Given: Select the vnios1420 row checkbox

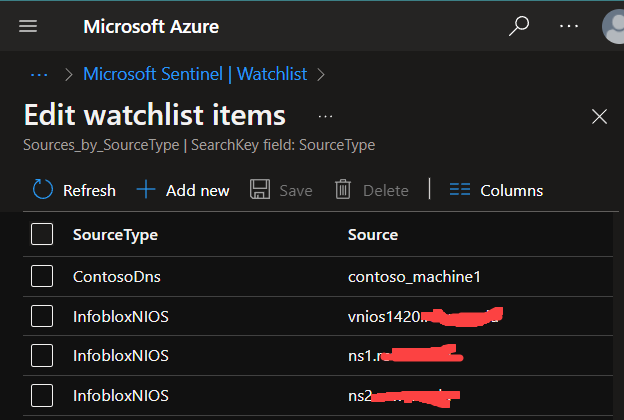Looking at the screenshot, I should [x=42, y=316].
